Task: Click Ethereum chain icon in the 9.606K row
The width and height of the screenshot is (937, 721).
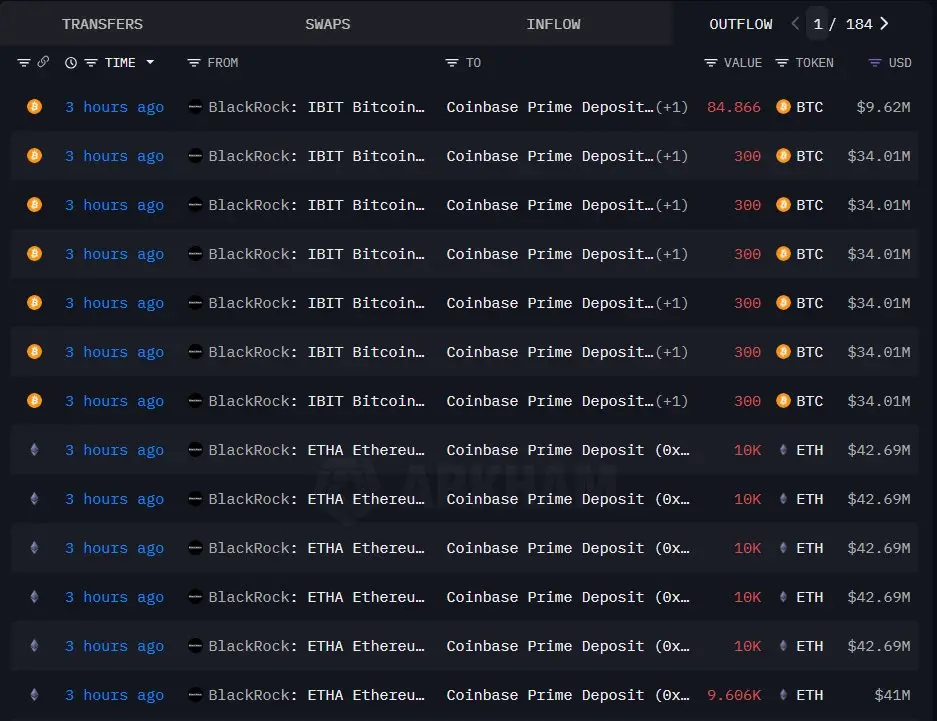Action: click(x=35, y=695)
